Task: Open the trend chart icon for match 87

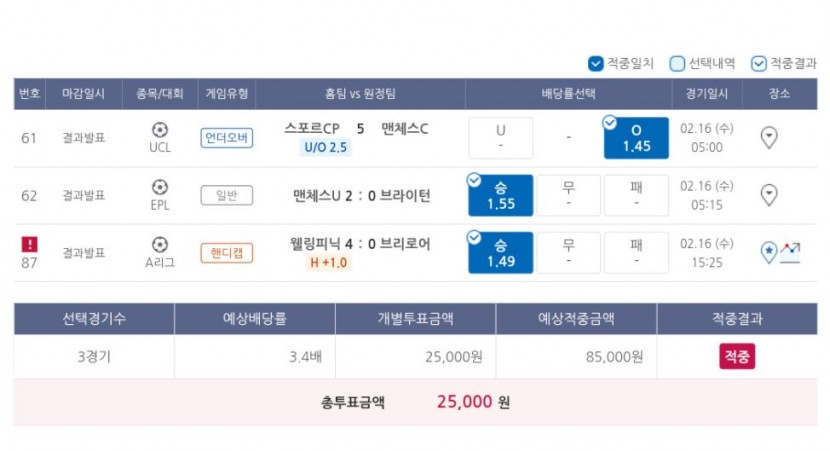Action: tap(790, 252)
